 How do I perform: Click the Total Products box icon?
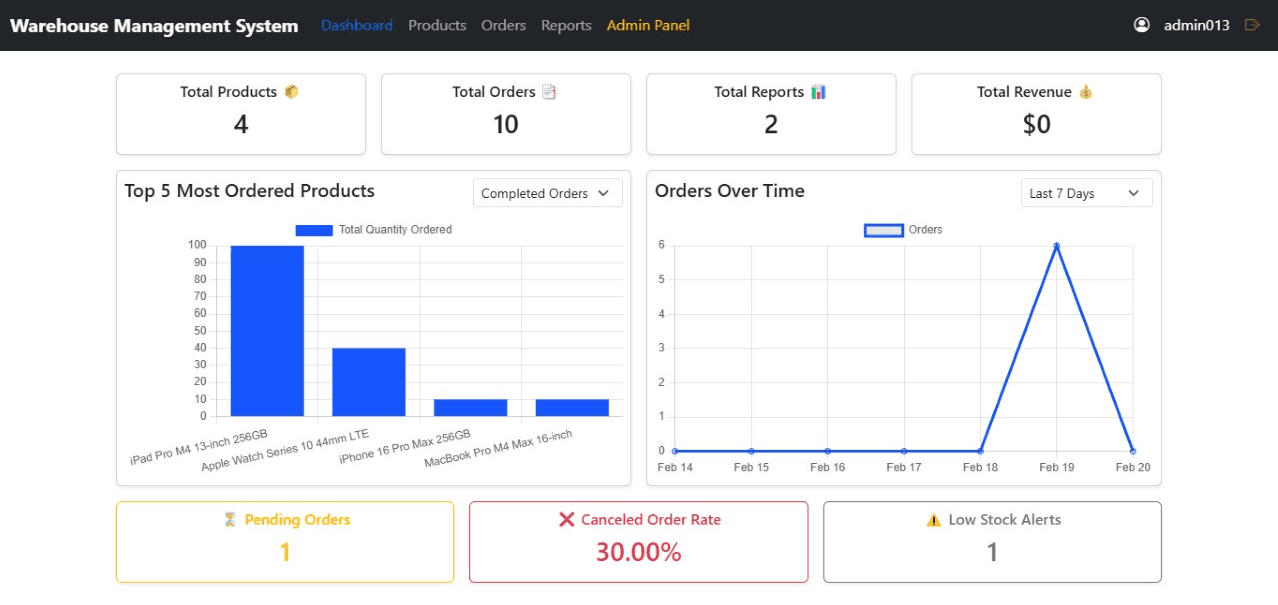coord(292,92)
